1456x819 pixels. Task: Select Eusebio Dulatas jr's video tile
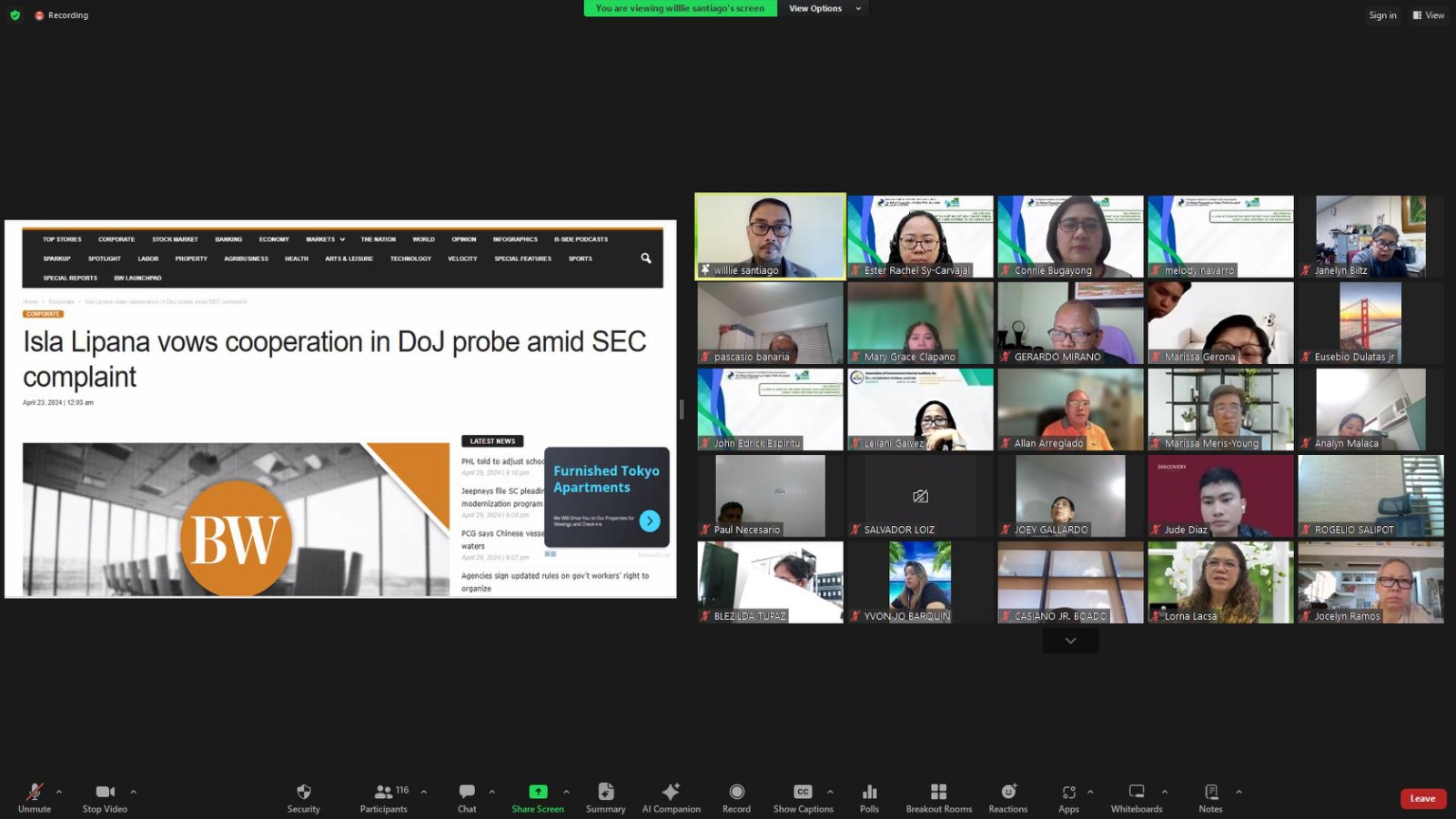pos(1370,323)
